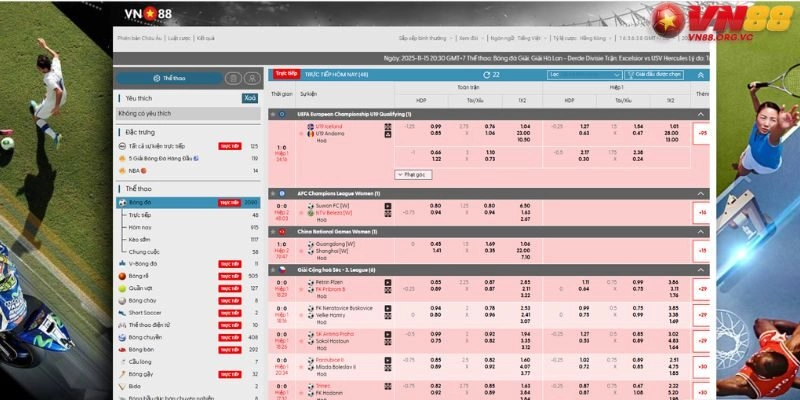Image resolution: width=800 pixels, height=400 pixels.
Task: Toggle favorite star for NTV Beleza [W] match
Action: click(x=302, y=213)
